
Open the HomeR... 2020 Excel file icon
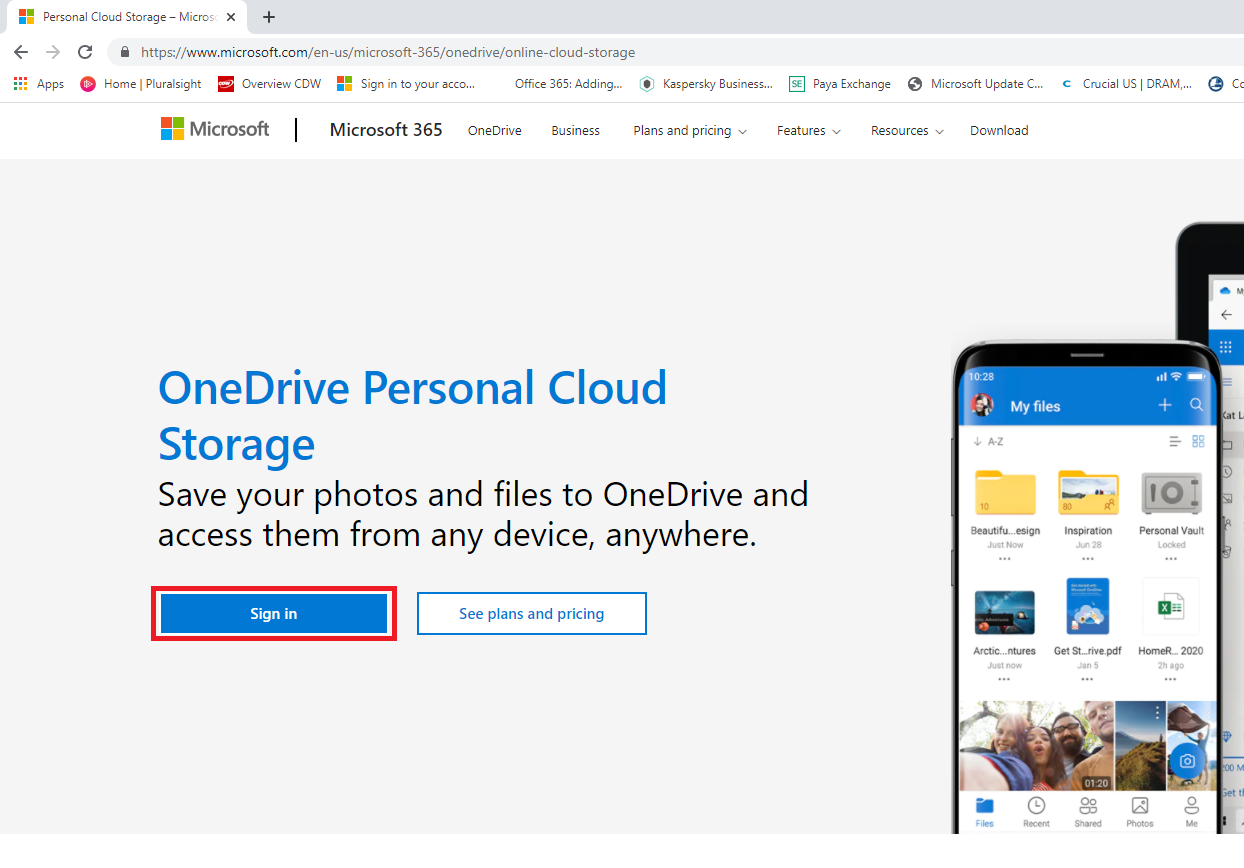pos(1171,607)
